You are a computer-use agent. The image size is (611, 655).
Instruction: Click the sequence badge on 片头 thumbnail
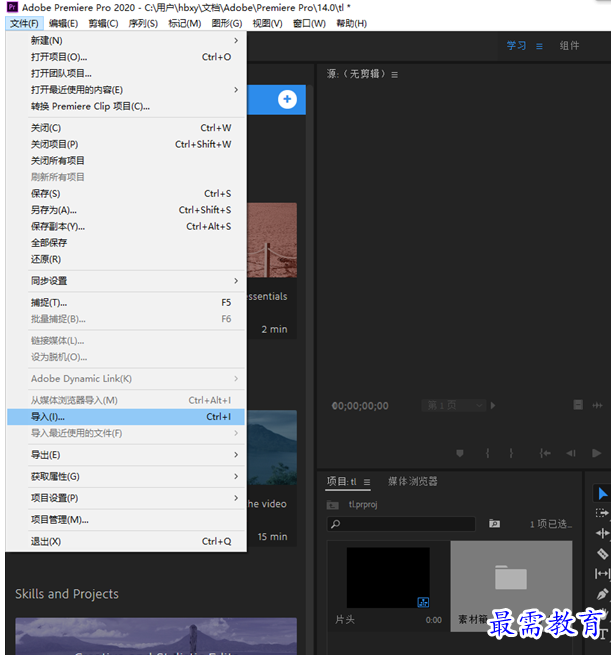point(423,602)
